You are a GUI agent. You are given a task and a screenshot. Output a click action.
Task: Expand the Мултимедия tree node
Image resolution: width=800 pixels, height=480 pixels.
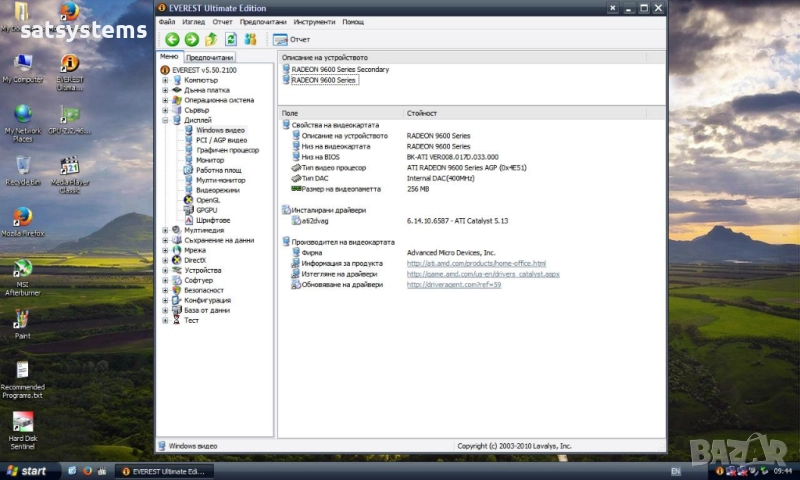pyautogui.click(x=165, y=230)
